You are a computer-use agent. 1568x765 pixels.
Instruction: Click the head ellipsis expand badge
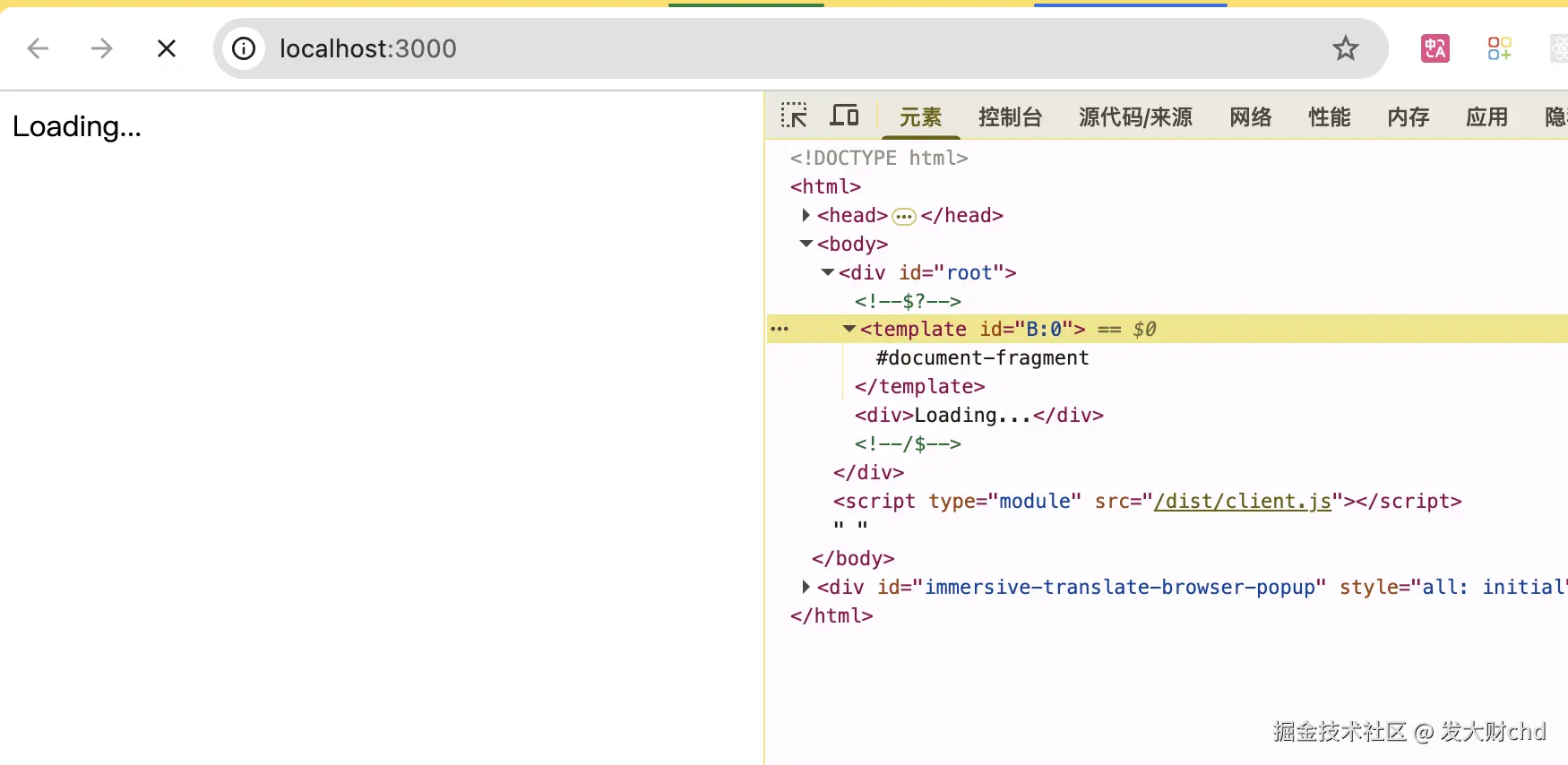[x=904, y=216]
